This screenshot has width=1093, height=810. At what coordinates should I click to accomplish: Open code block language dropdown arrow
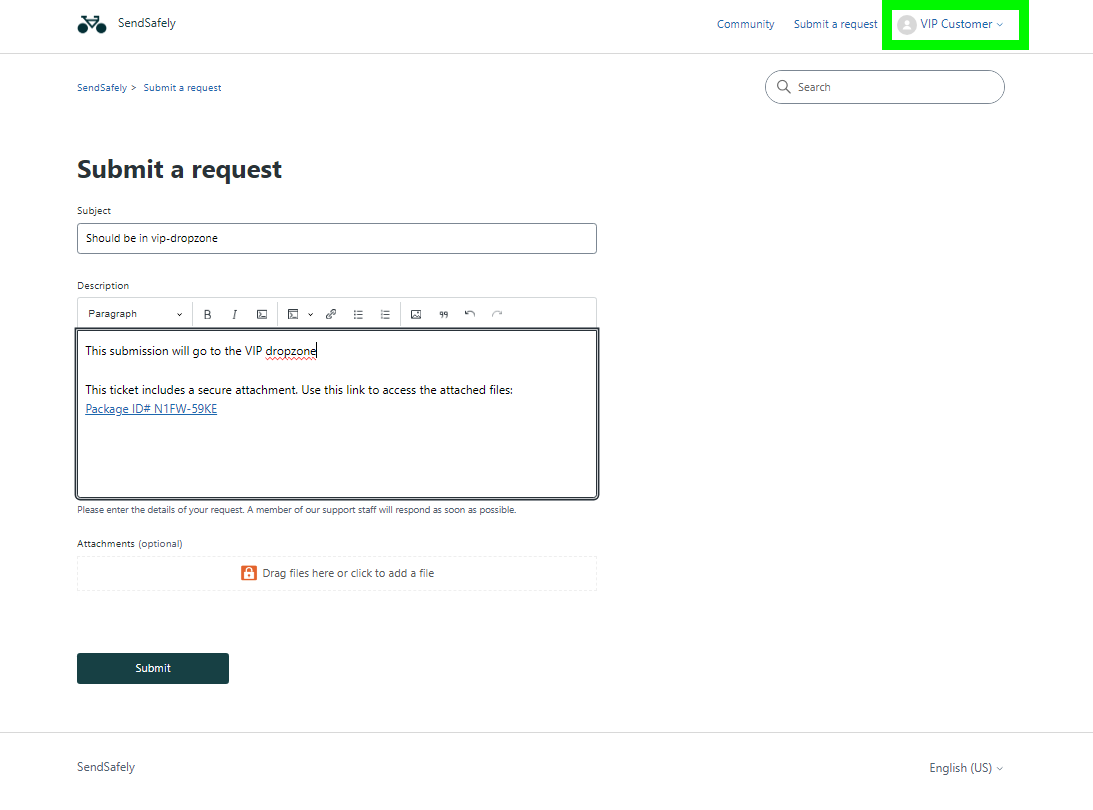click(310, 314)
